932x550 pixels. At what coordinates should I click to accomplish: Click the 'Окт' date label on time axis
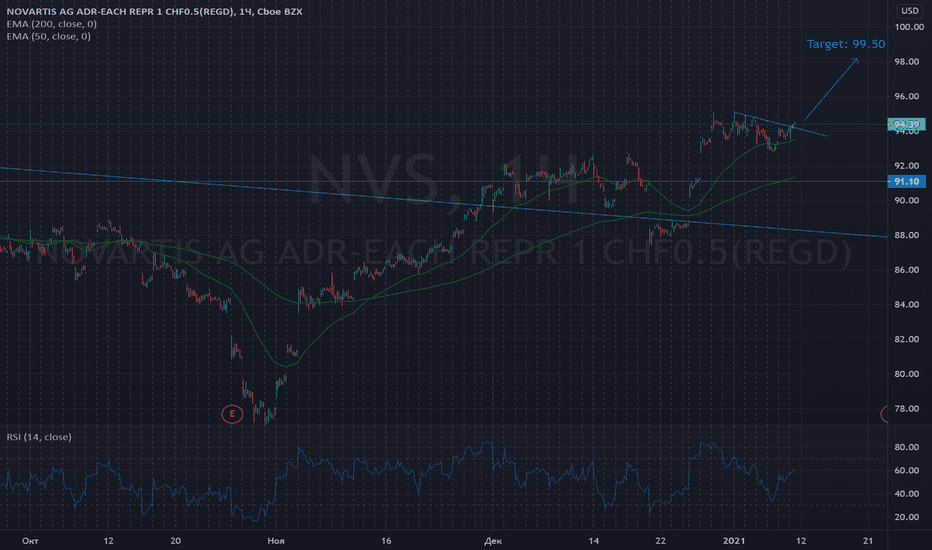(30, 541)
